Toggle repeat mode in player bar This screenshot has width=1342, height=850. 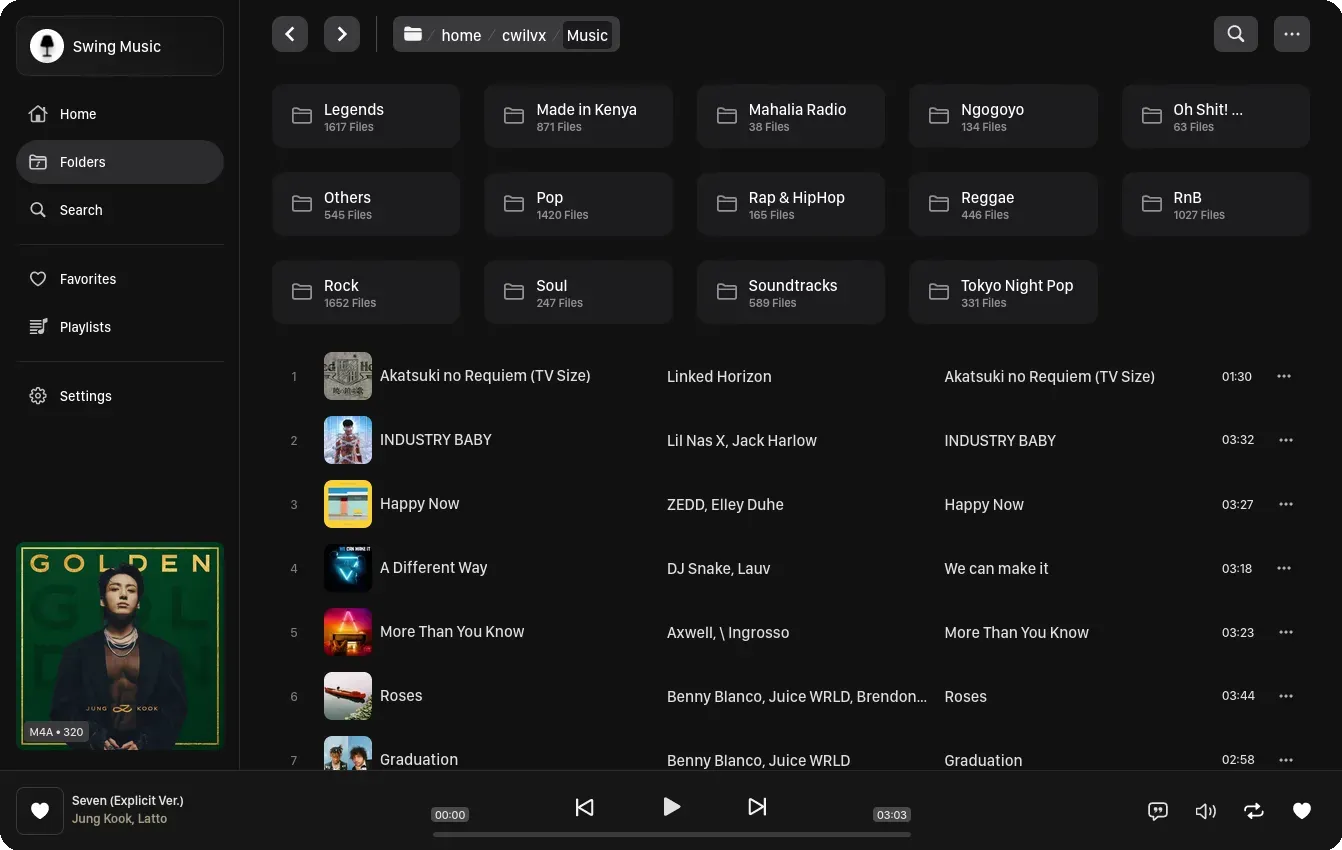point(1254,811)
